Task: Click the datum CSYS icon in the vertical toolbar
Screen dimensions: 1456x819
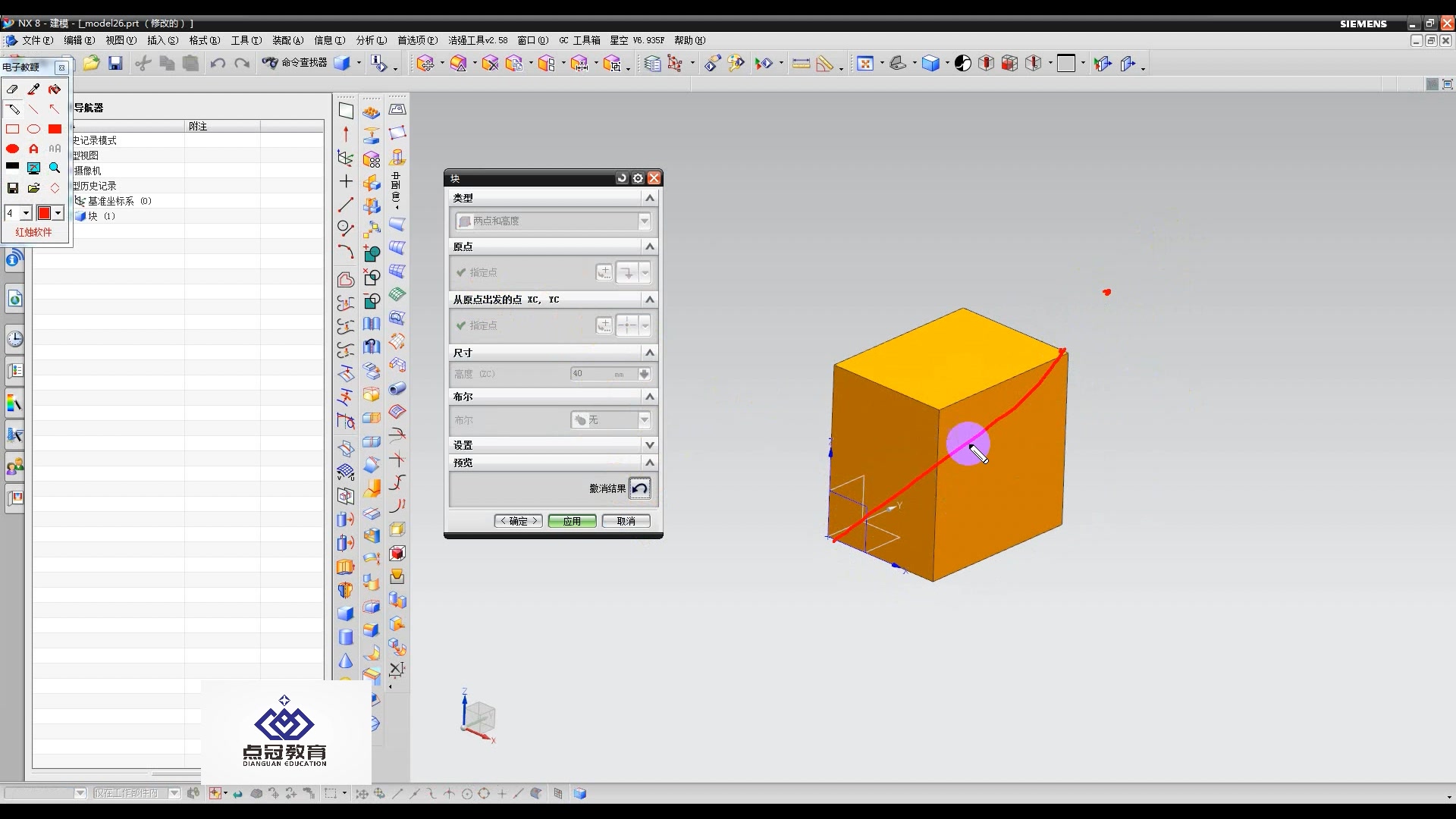Action: (346, 158)
